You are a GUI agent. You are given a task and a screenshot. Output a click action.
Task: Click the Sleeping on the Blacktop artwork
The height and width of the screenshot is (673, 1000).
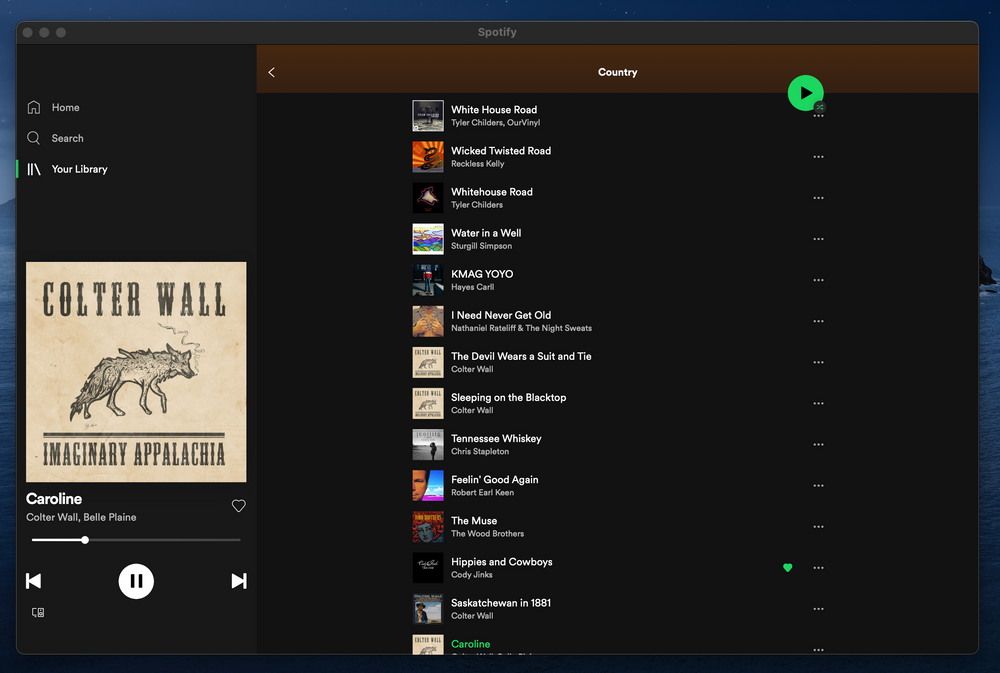(x=428, y=403)
